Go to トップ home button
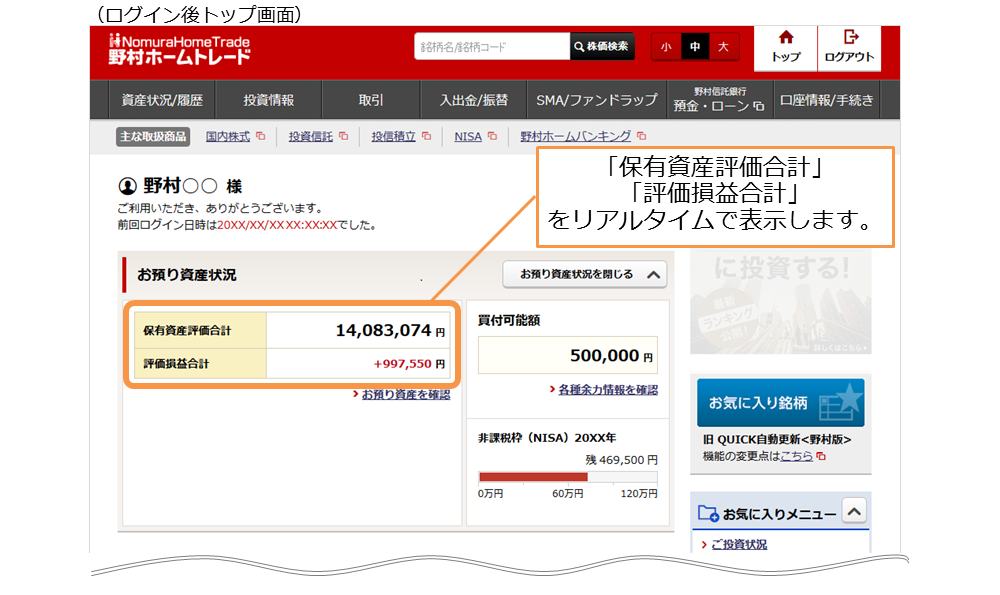Viewport: 1000px width, 595px height. pyautogui.click(x=786, y=48)
